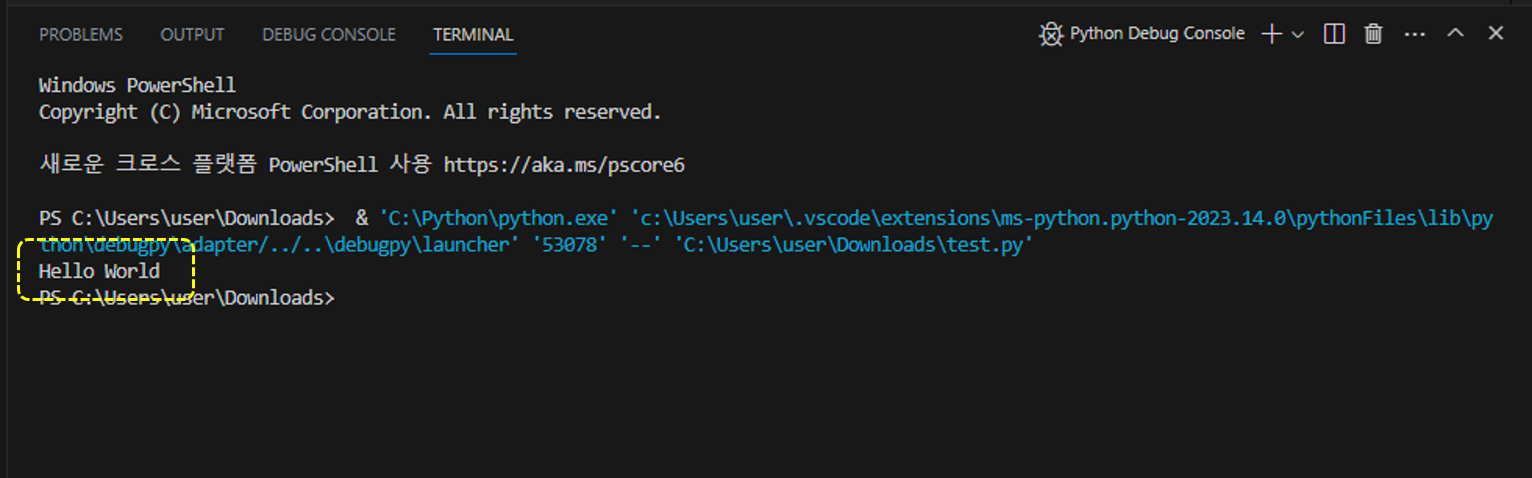Click the Python Debug Console label
Image resolution: width=1532 pixels, height=478 pixels.
1157,34
